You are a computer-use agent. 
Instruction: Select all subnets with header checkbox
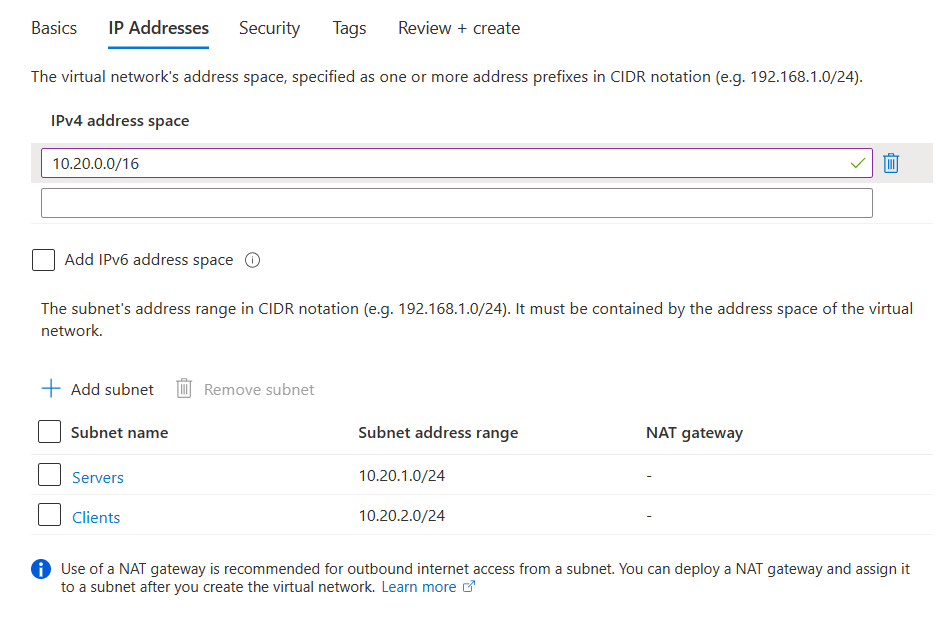click(x=50, y=432)
